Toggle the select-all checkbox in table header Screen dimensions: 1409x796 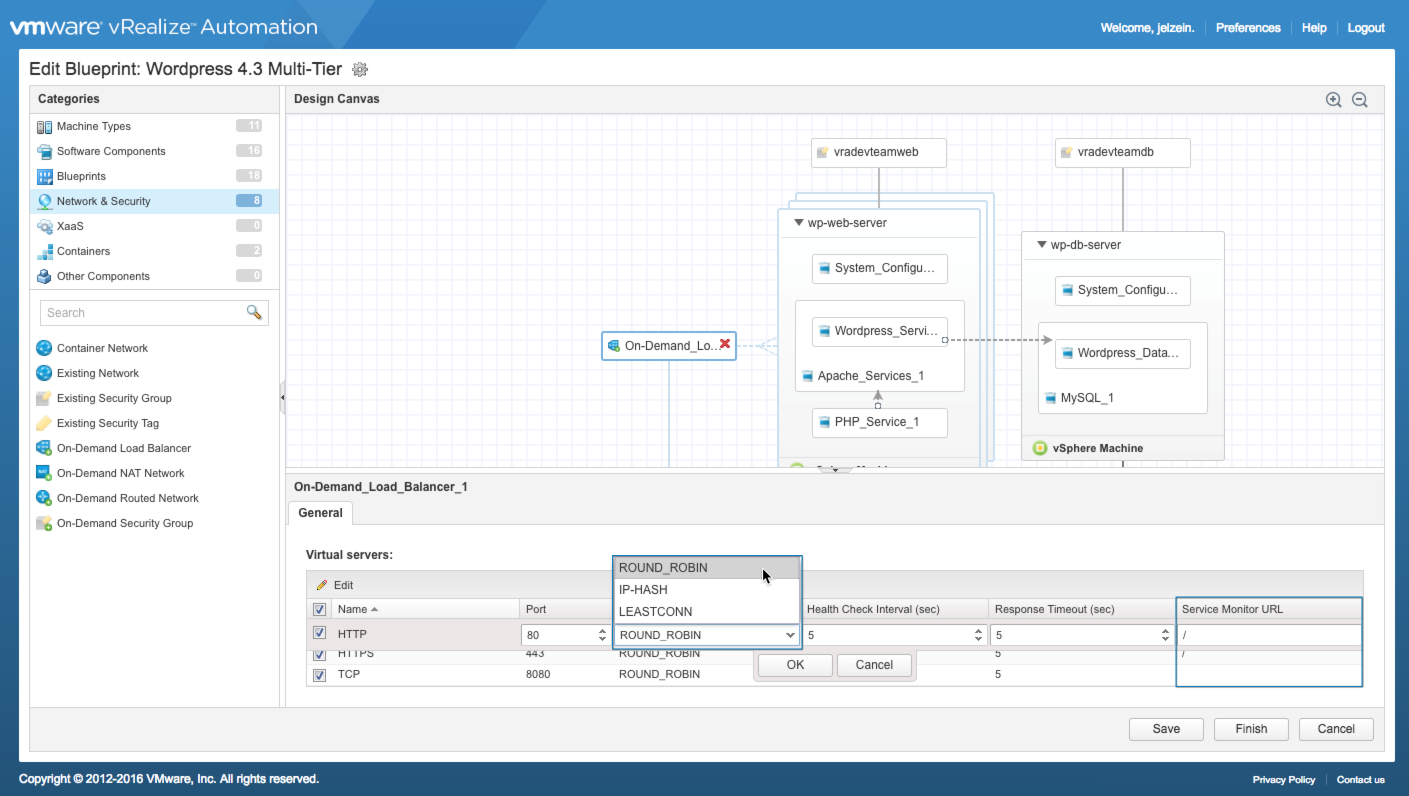tap(319, 609)
